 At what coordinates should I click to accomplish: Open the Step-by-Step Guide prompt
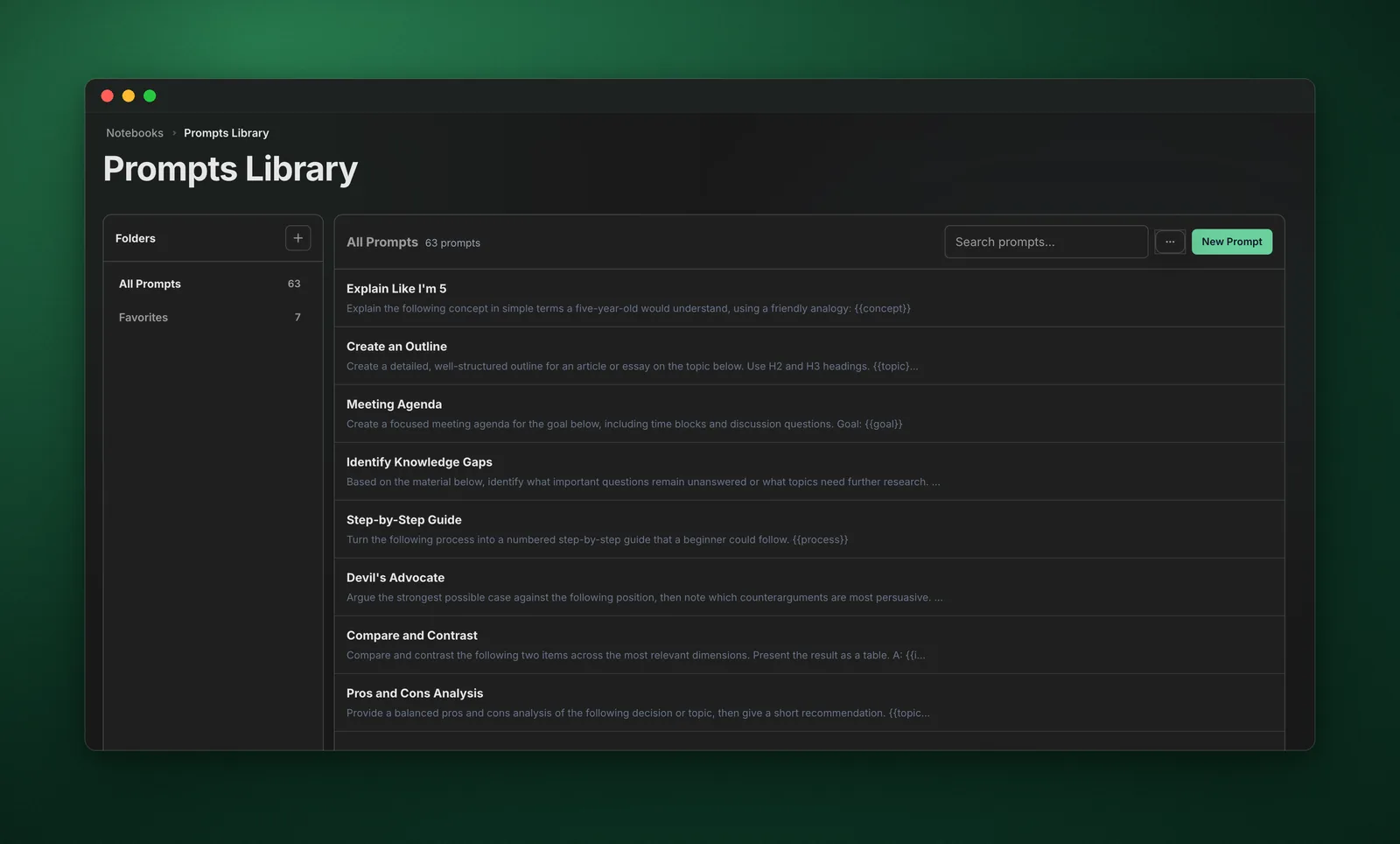coord(809,529)
